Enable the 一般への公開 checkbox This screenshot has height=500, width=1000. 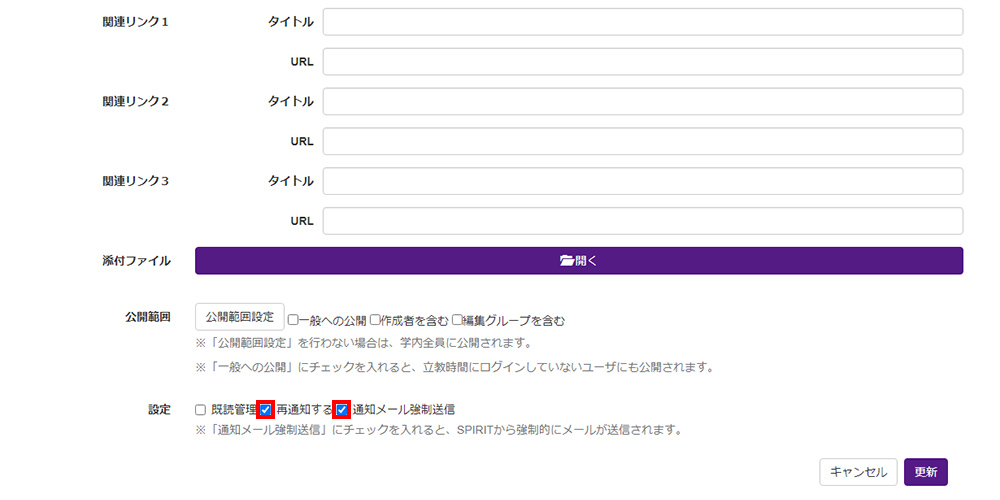[x=294, y=321]
